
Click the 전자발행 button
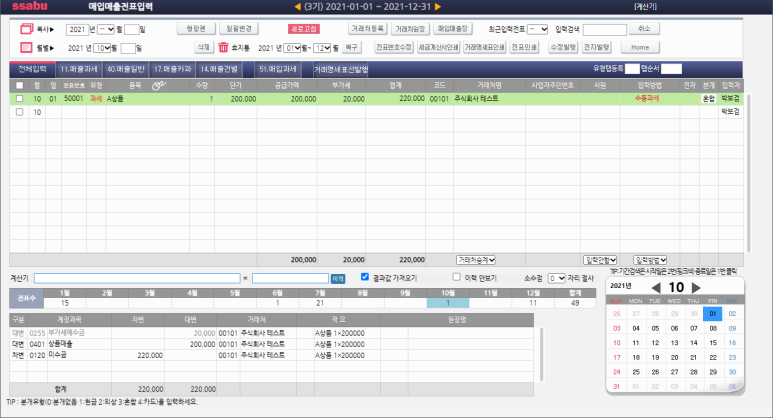click(x=597, y=47)
